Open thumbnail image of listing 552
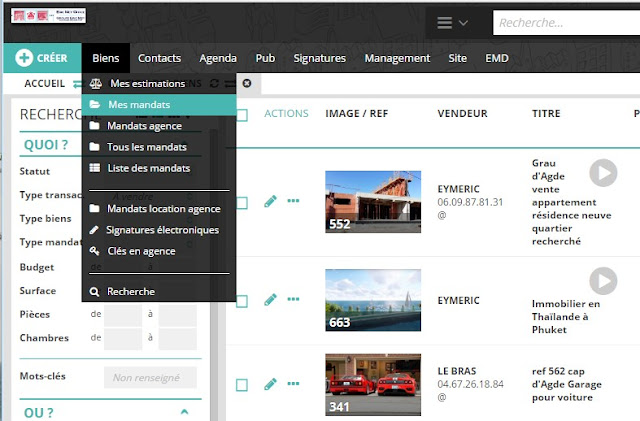Screen dimensions: 640x421 coord(373,202)
